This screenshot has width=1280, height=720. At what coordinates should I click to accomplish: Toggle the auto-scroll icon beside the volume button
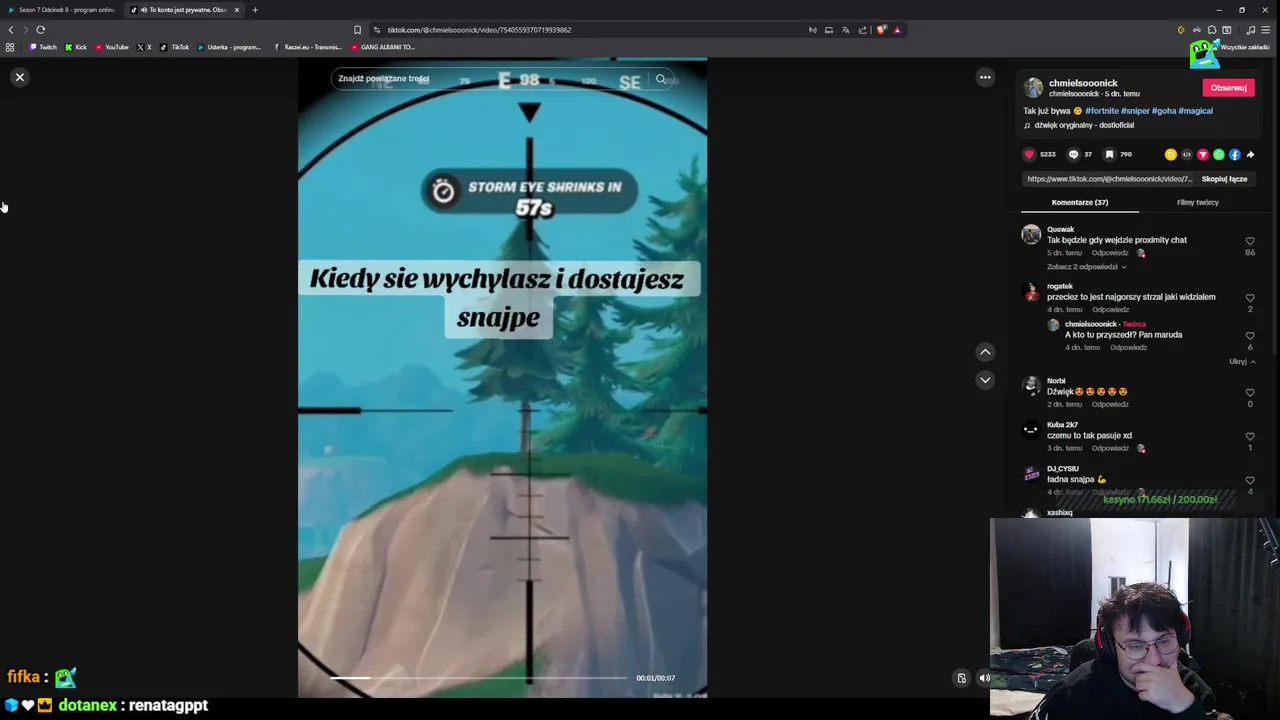(x=962, y=678)
